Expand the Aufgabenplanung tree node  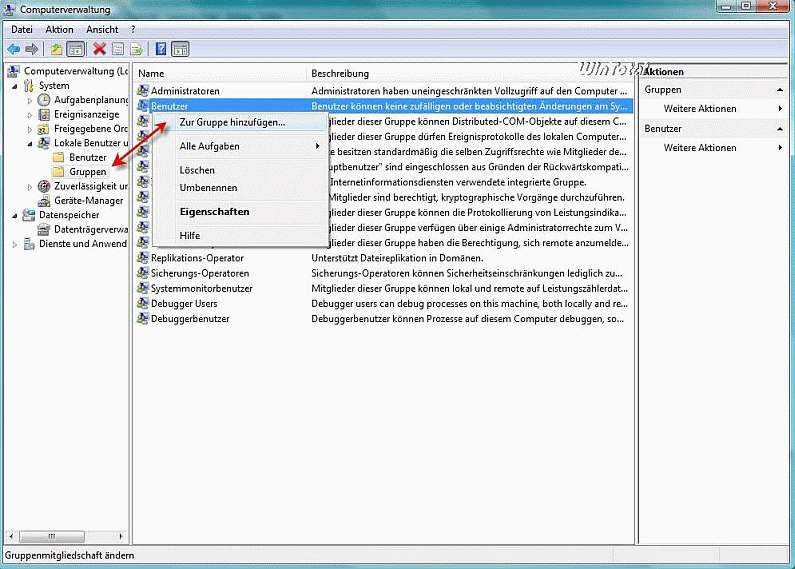(29, 100)
